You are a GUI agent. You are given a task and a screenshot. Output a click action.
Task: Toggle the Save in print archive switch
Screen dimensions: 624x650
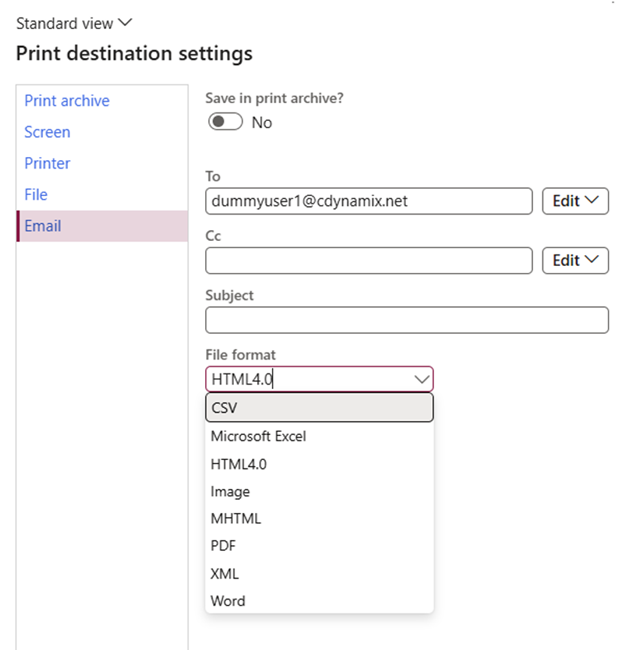225,122
